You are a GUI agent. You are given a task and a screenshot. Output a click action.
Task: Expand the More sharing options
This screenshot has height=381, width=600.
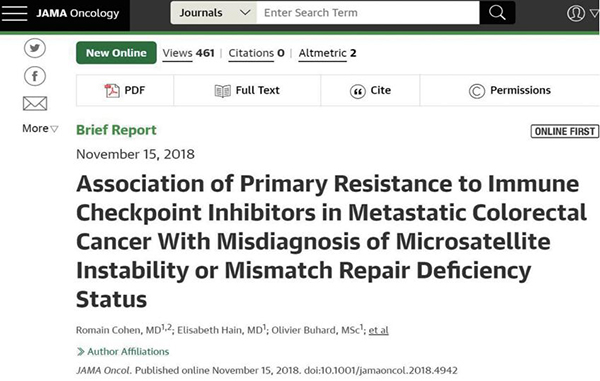point(40,129)
